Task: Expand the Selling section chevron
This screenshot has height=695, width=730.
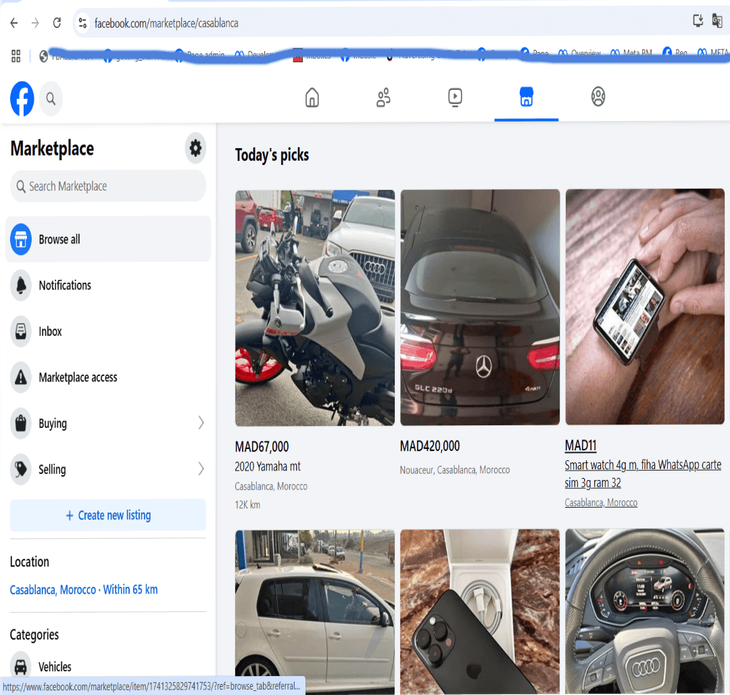Action: point(201,469)
